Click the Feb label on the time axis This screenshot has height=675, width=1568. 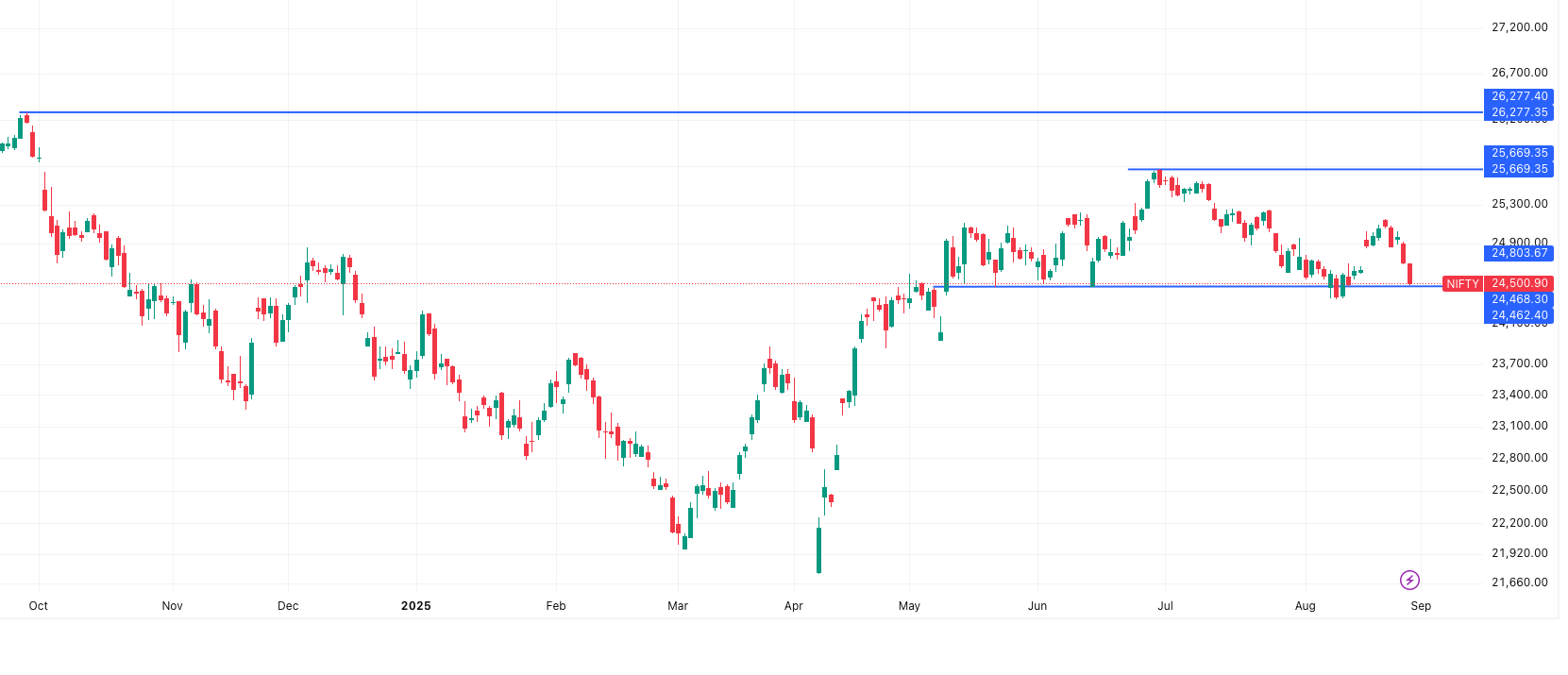point(556,606)
